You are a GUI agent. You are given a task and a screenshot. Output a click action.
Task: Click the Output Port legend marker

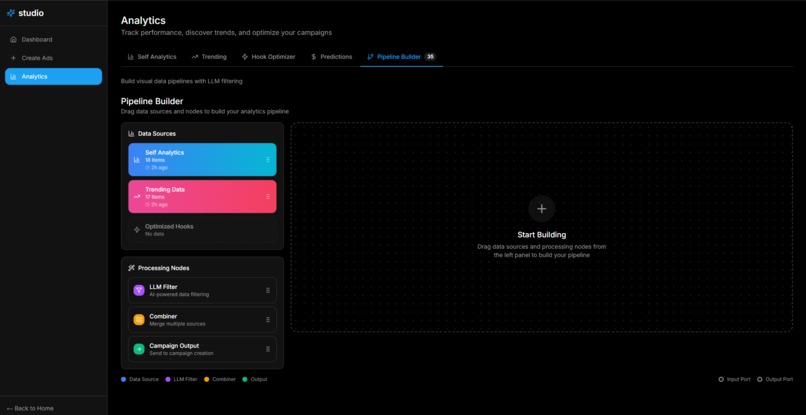(760, 380)
